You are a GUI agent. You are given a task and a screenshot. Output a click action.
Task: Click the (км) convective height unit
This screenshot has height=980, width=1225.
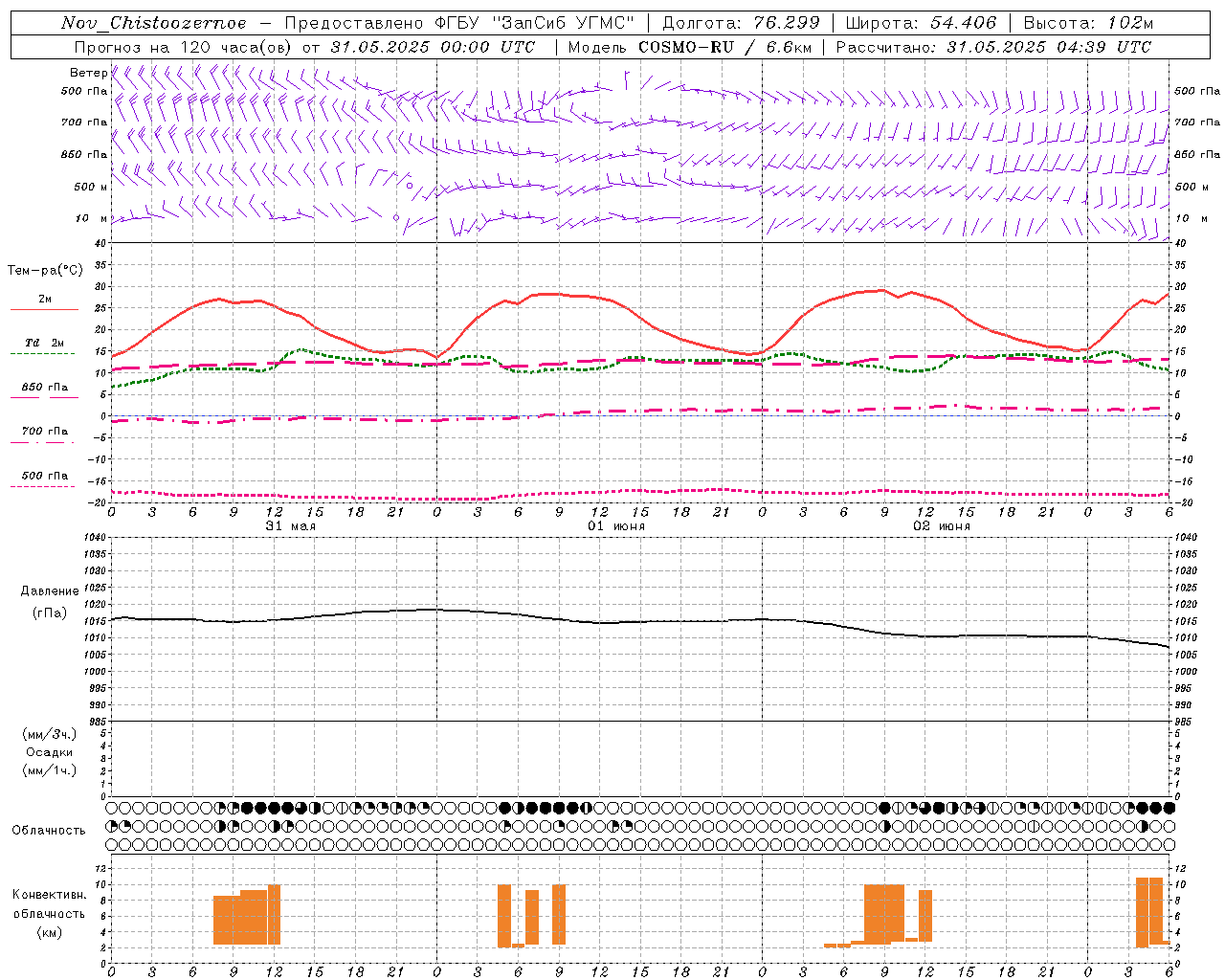tap(50, 932)
